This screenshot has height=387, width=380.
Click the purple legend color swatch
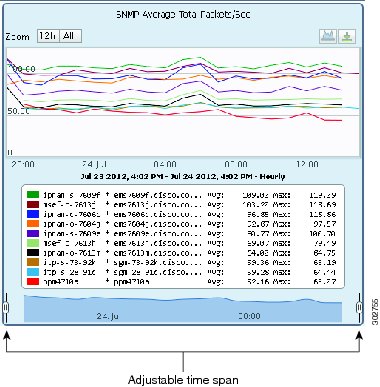coord(33,233)
